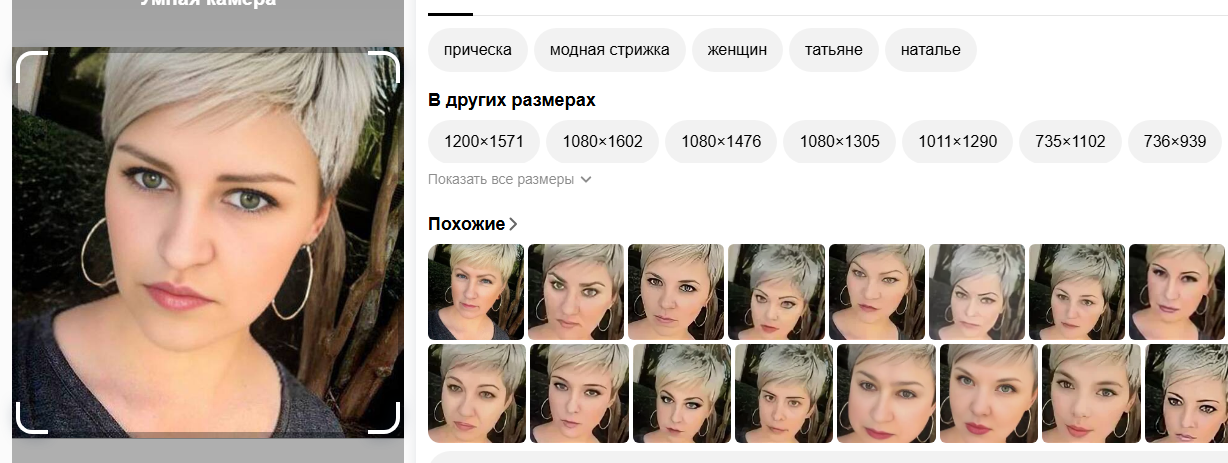Pick the 1011×1290 image size
Screen dimensions: 1228x463
pos(957,141)
